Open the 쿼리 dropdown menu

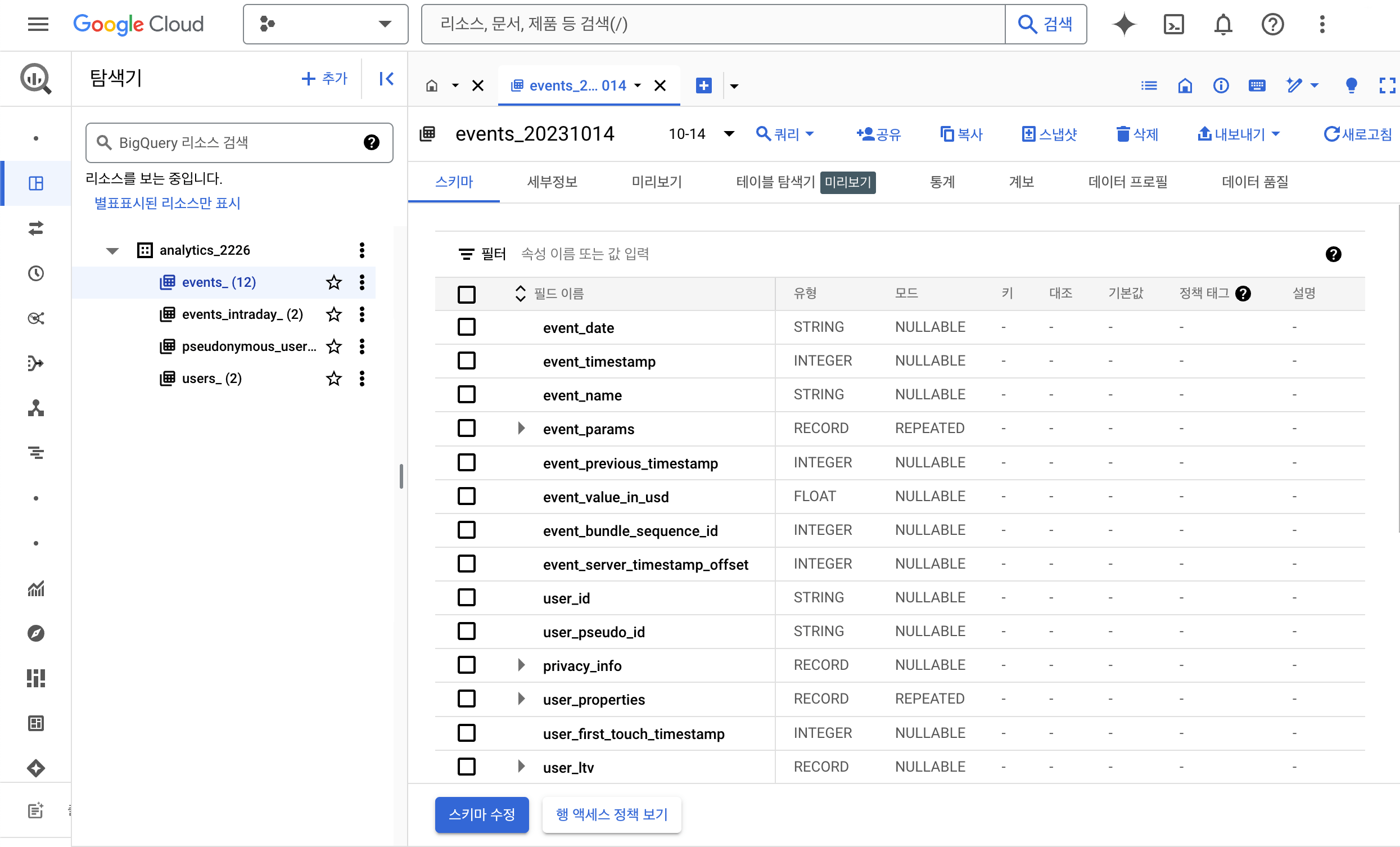(785, 134)
